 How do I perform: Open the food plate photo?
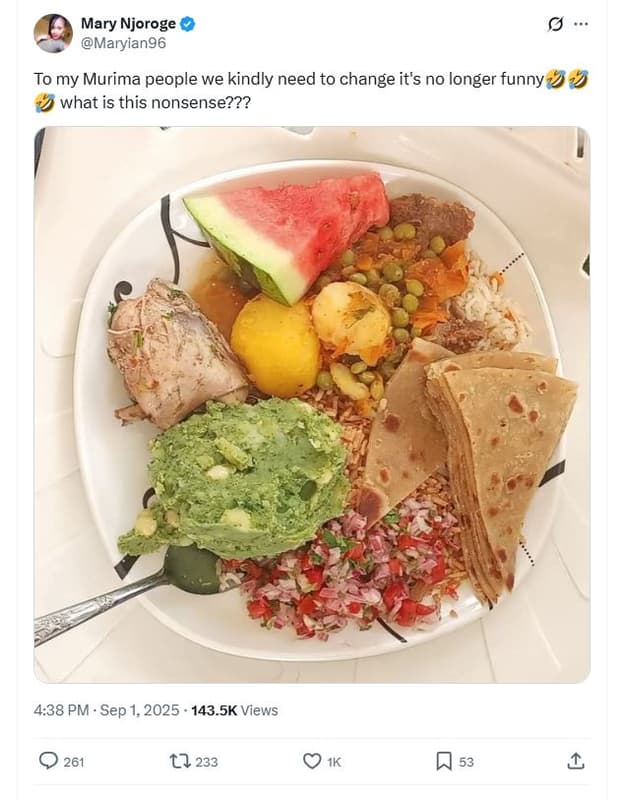click(x=311, y=405)
